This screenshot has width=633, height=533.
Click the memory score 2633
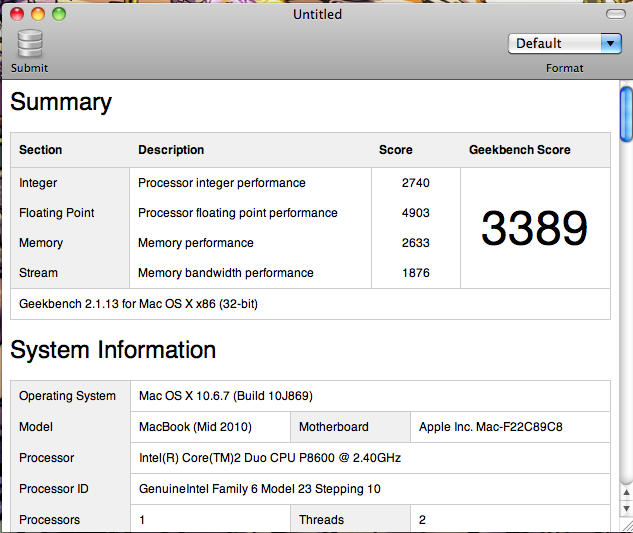pos(415,243)
